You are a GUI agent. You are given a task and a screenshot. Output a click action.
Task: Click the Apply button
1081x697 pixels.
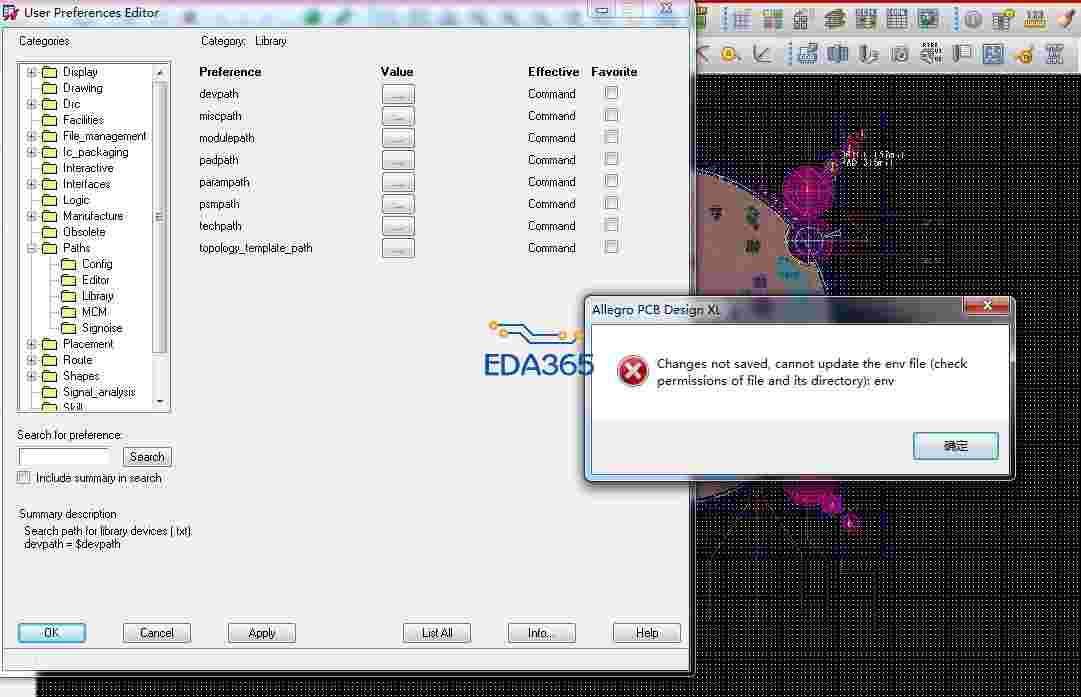pos(261,633)
